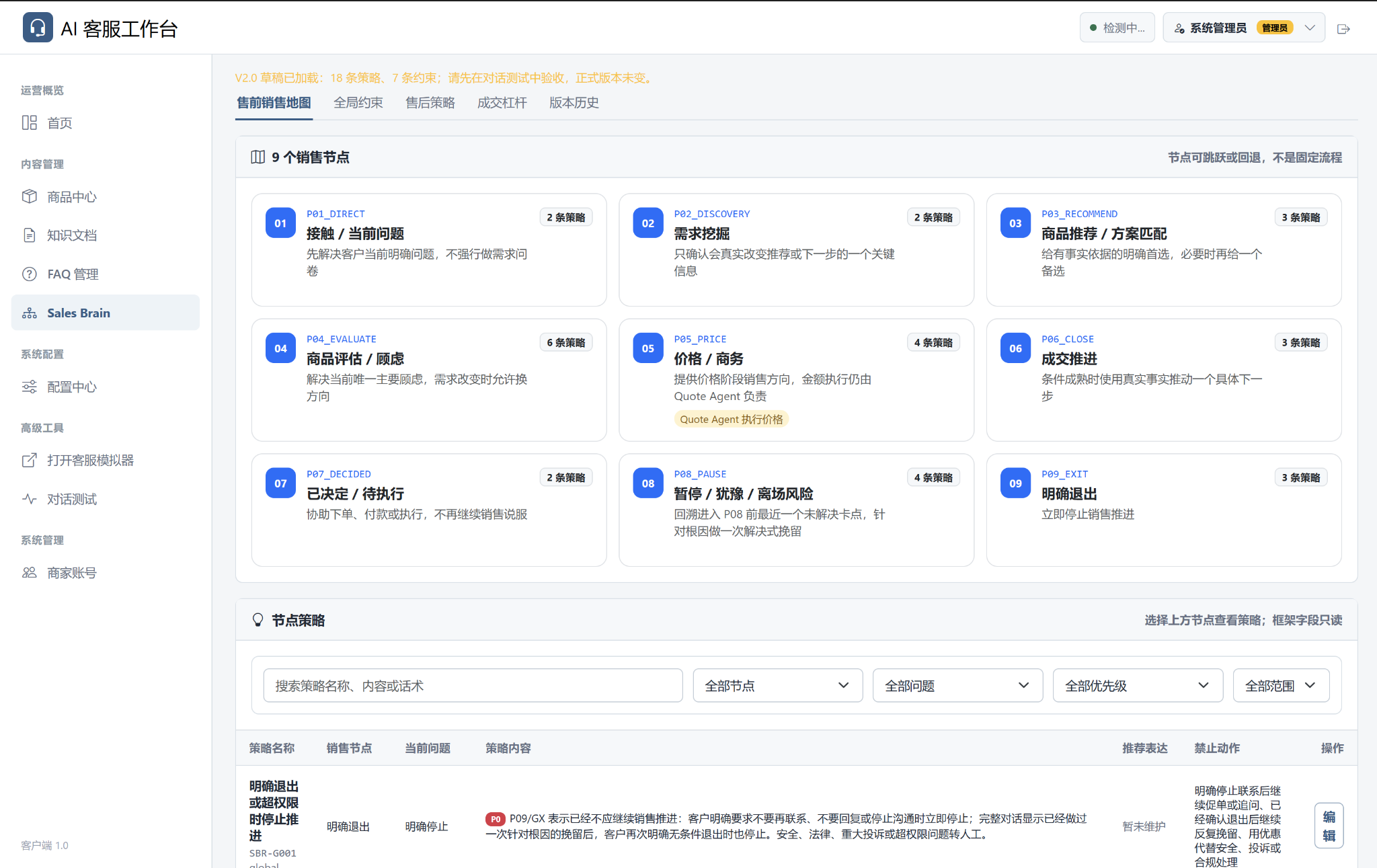Click the 商品中心 box icon
Image resolution: width=1377 pixels, height=868 pixels.
tap(30, 196)
